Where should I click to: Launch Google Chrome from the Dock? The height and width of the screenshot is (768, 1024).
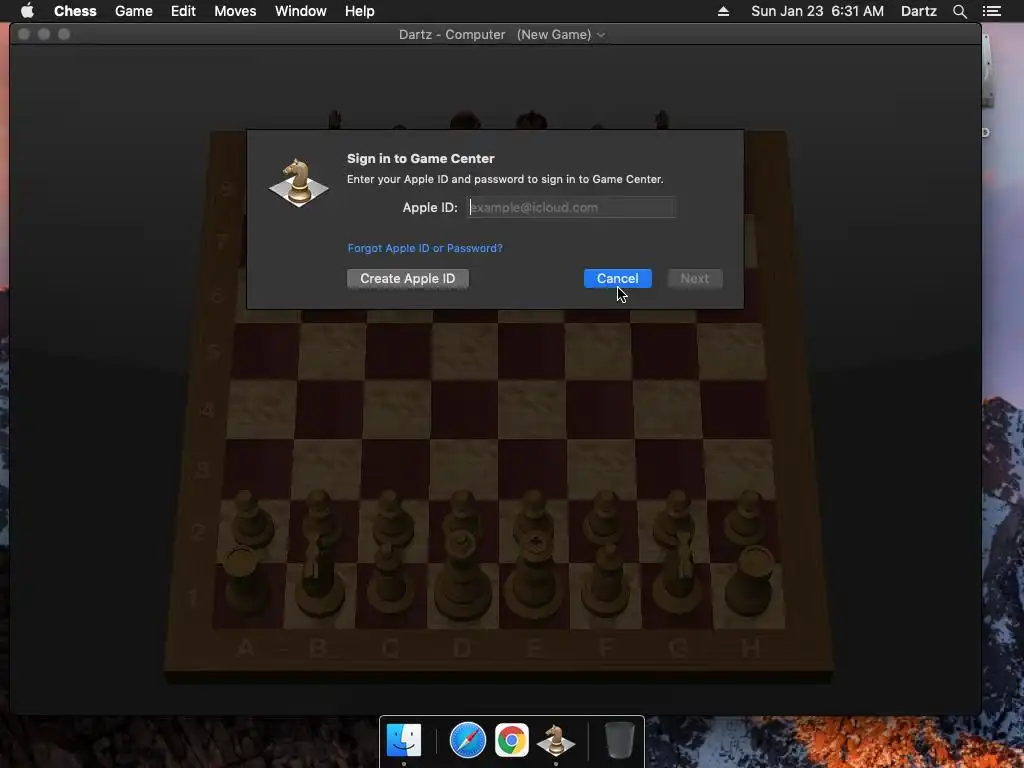pyautogui.click(x=511, y=740)
